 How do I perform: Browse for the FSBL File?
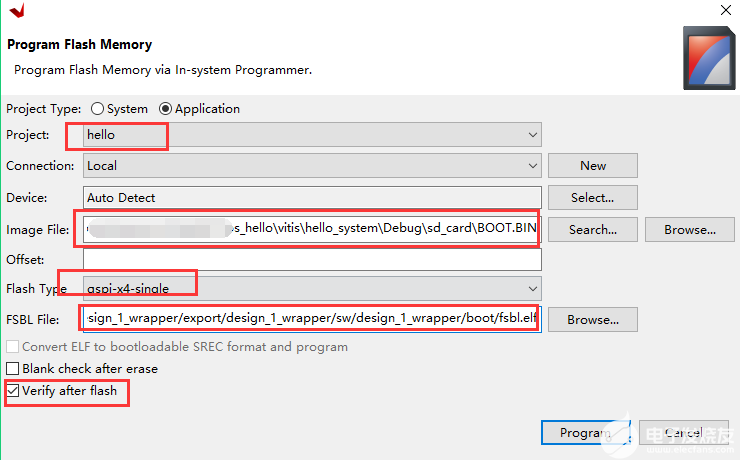(x=593, y=320)
